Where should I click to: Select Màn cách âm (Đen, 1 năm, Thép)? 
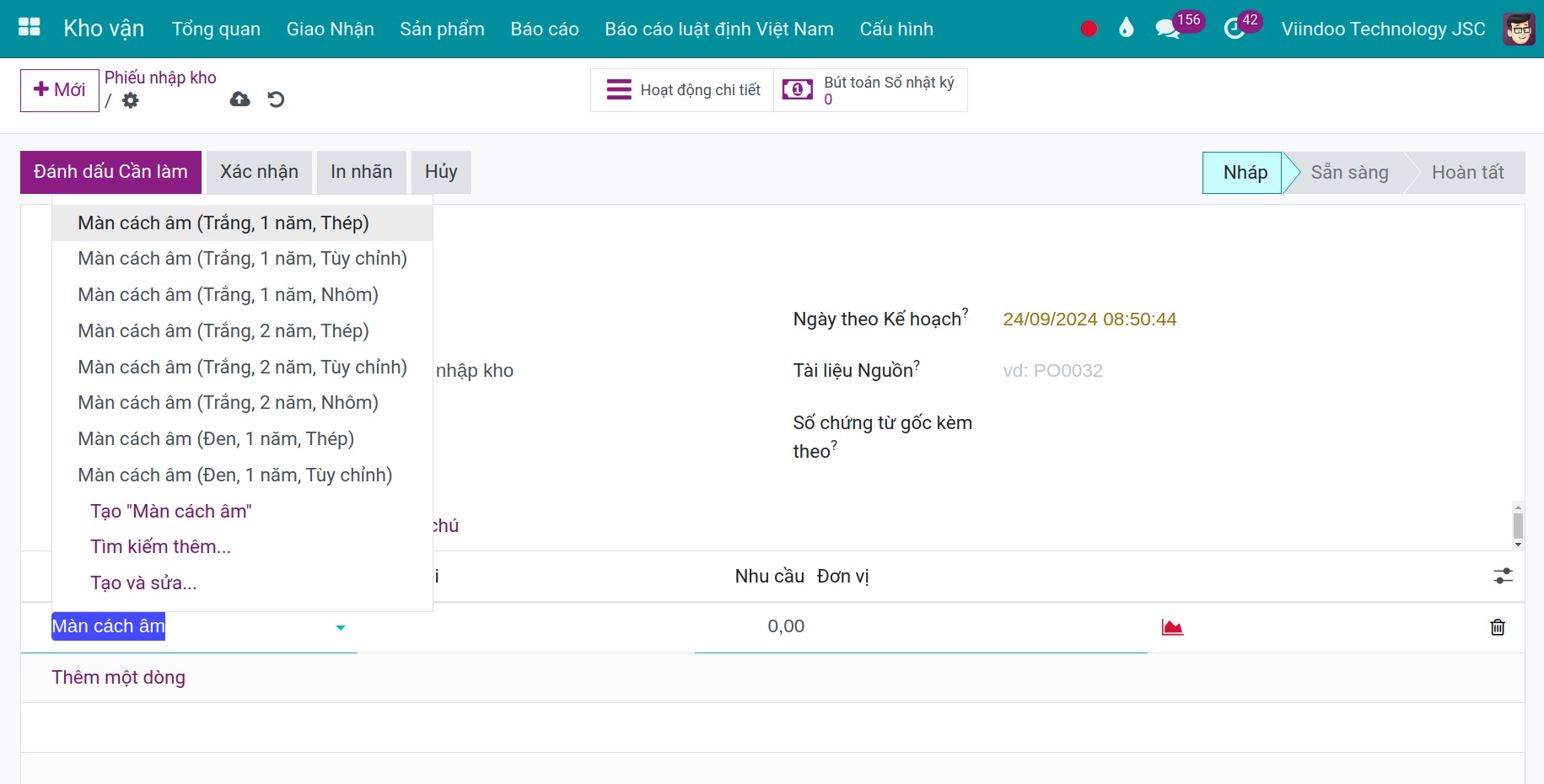pos(242,439)
